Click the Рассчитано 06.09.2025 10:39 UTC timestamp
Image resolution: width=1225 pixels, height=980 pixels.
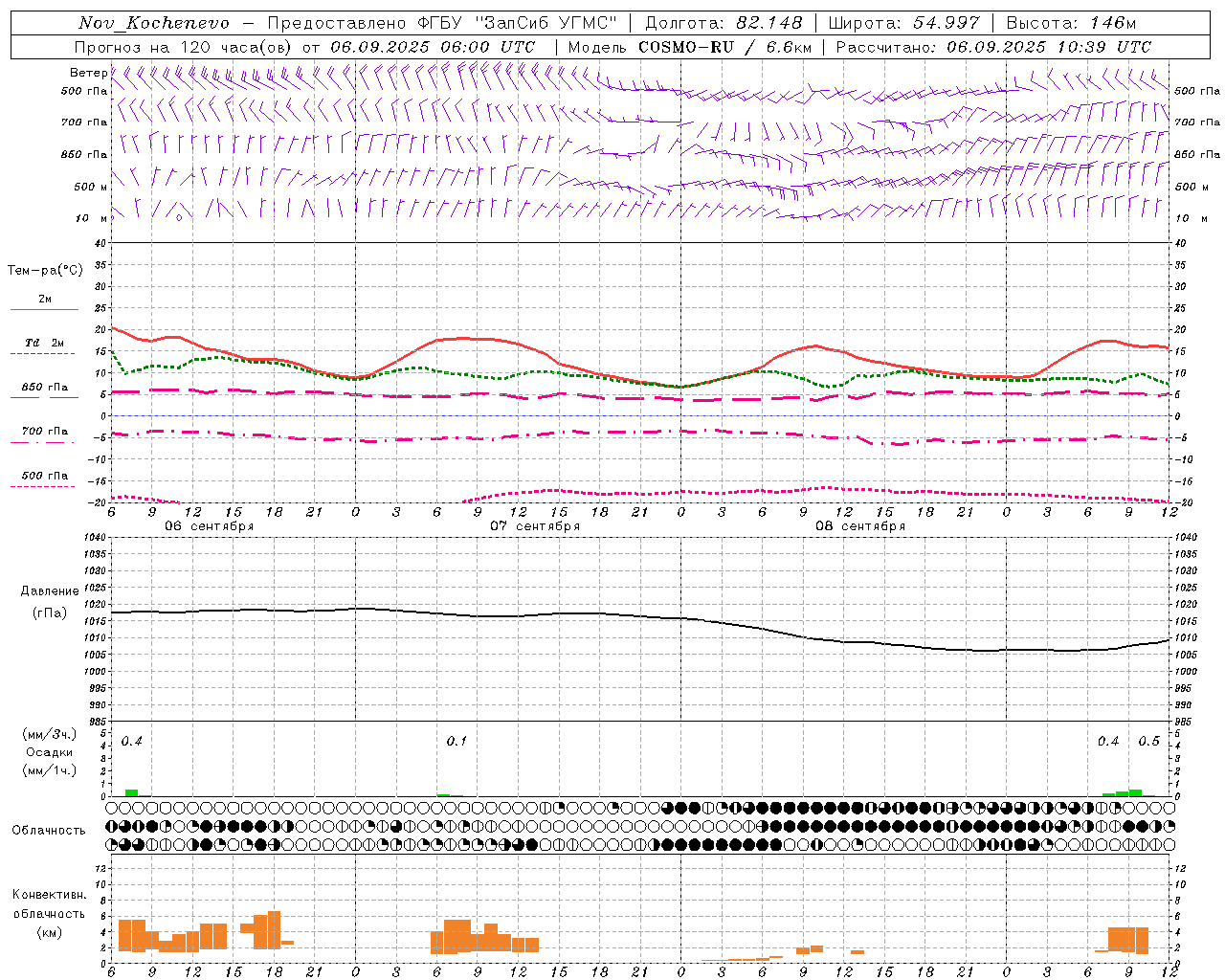click(994, 47)
